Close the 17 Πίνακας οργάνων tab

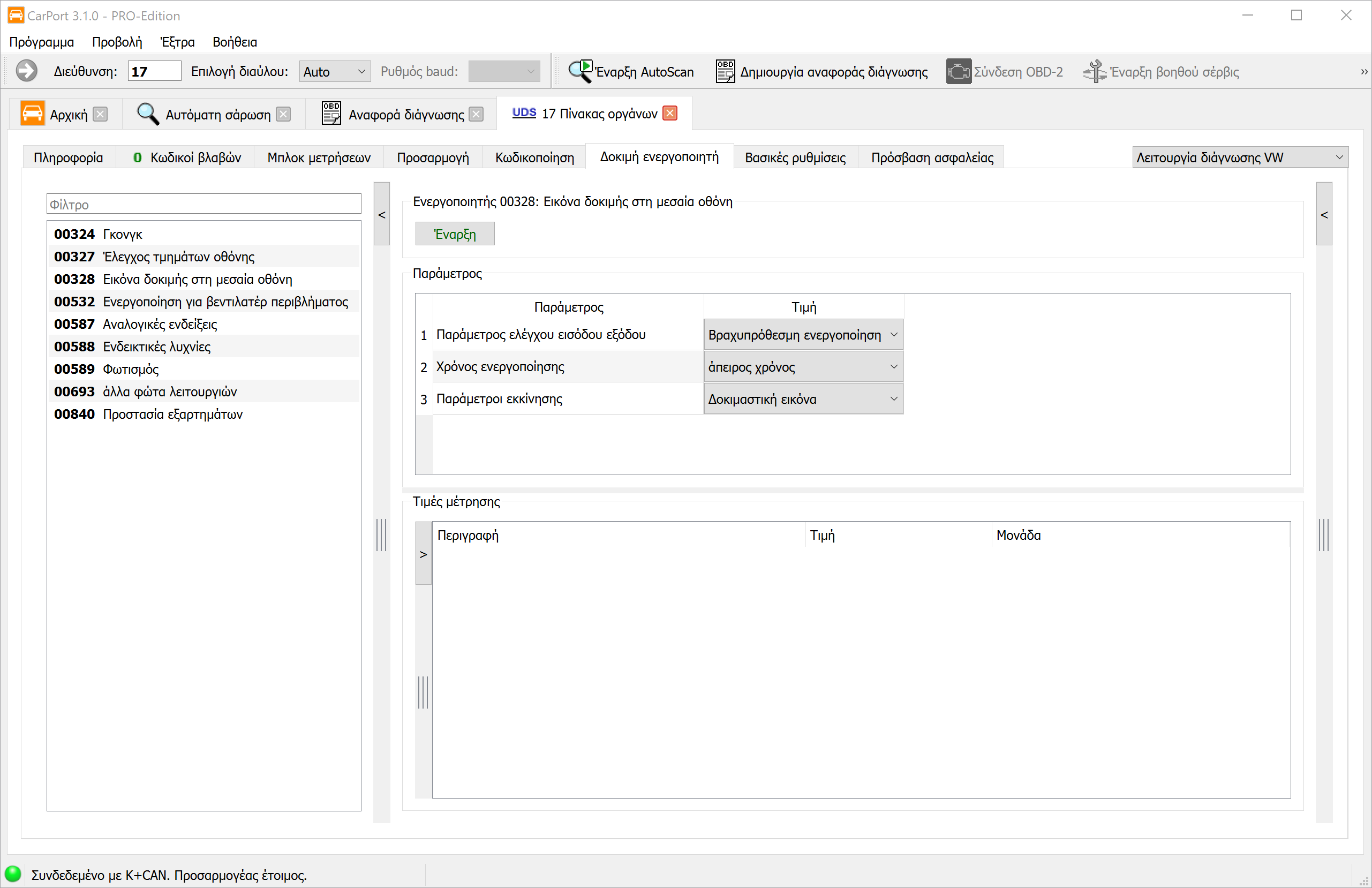[669, 114]
